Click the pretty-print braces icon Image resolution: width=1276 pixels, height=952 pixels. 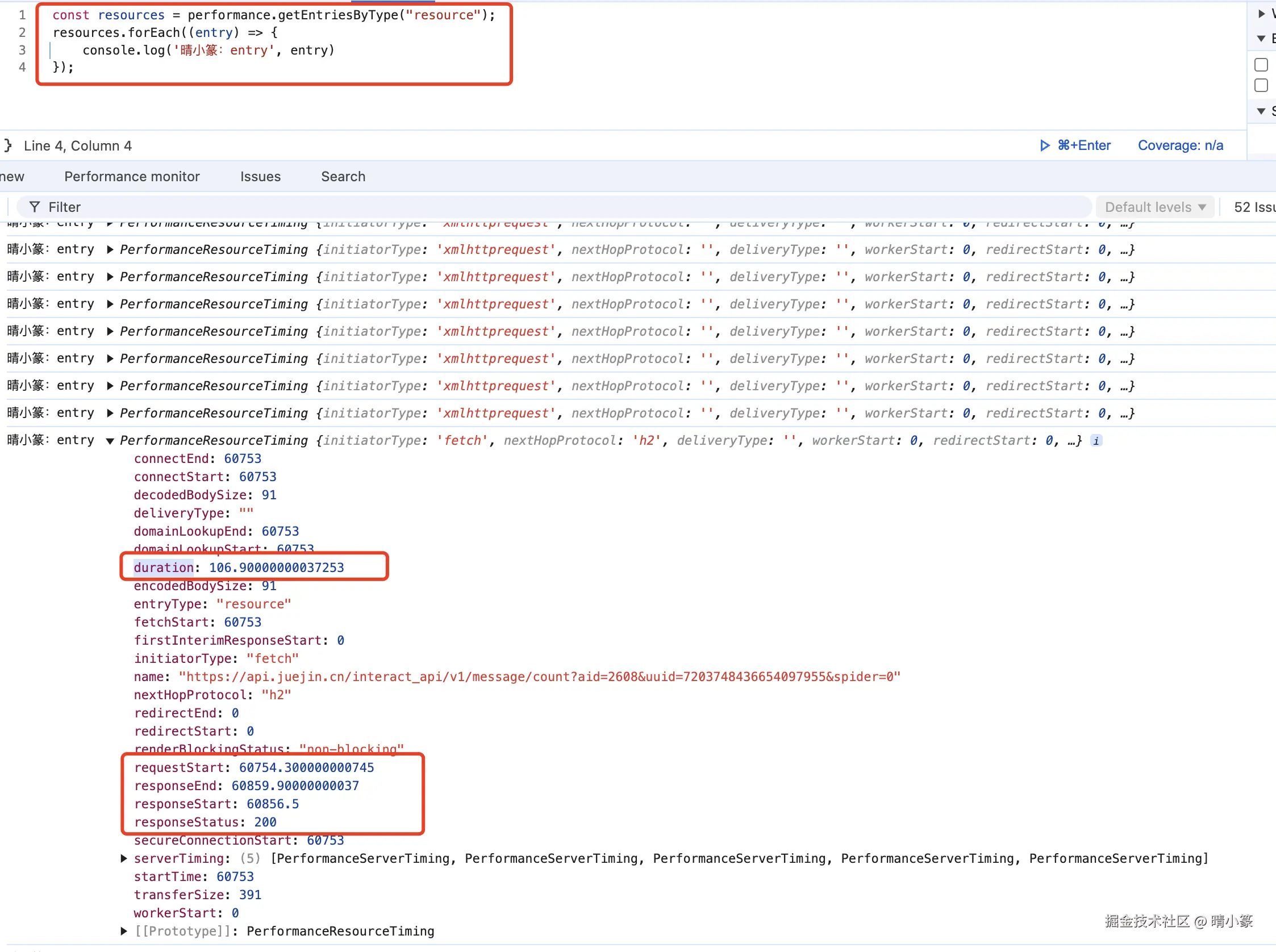click(x=7, y=145)
